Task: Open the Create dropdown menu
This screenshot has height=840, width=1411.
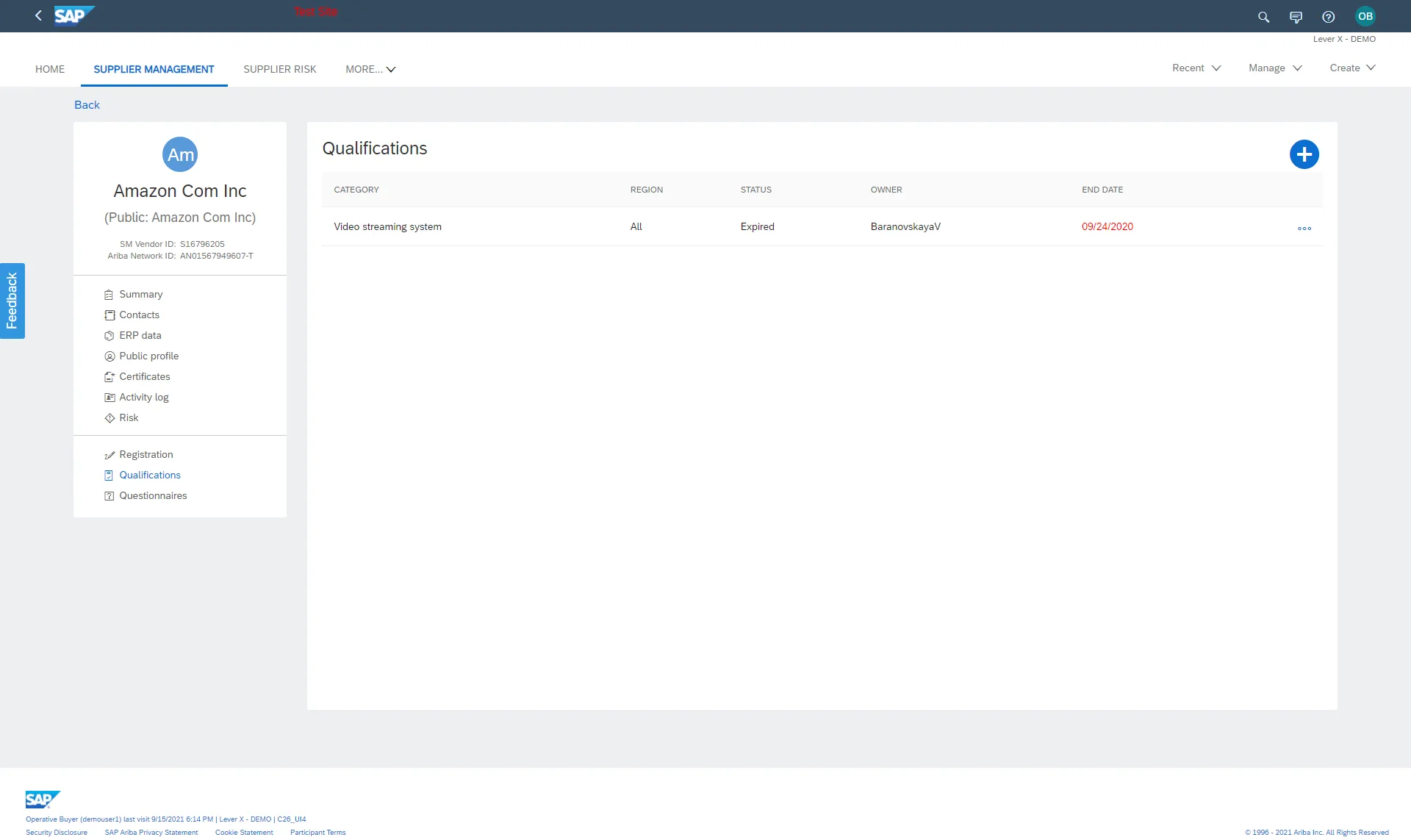Action: [x=1353, y=67]
